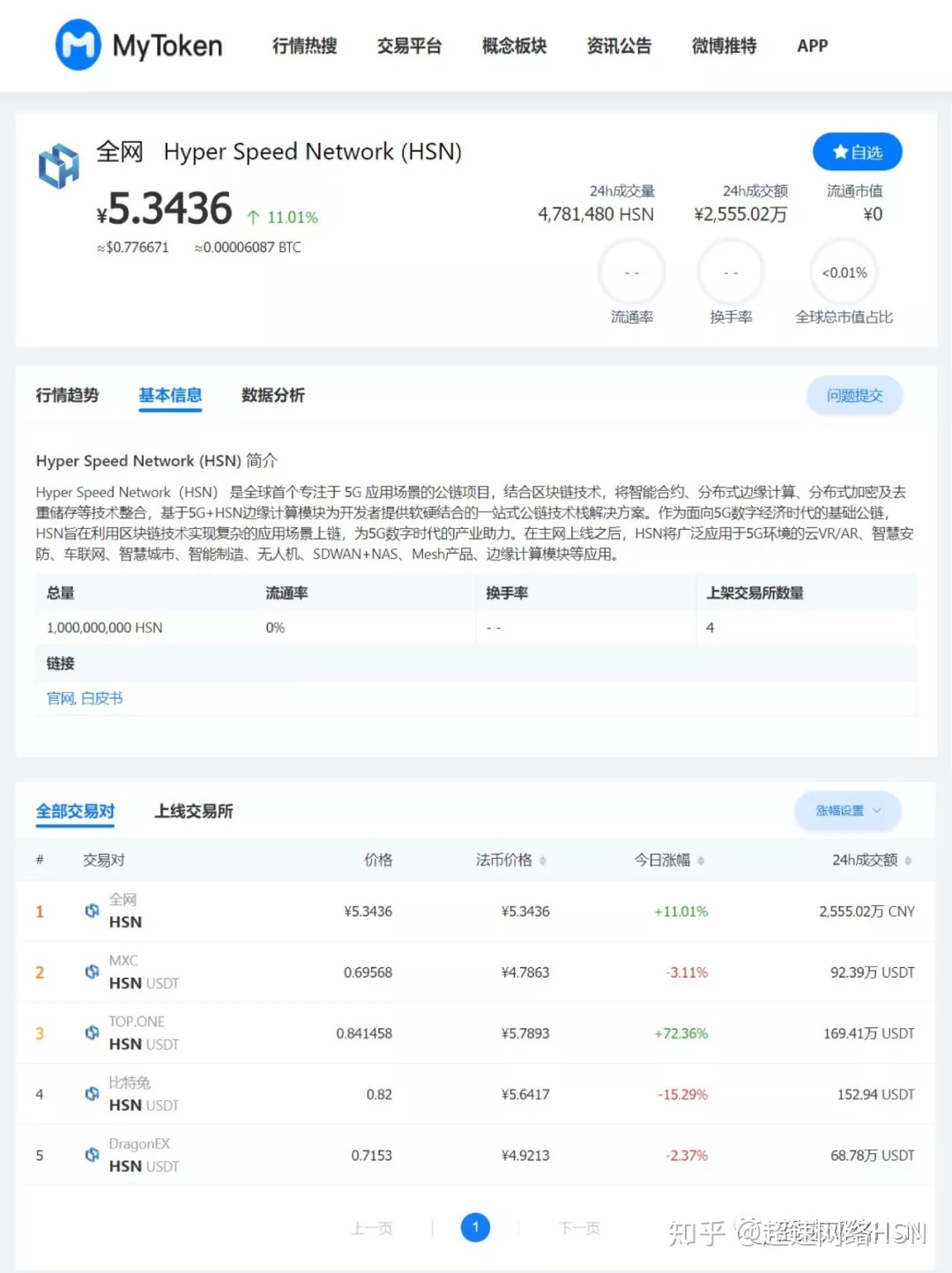952x1273 pixels.
Task: Open the 白皮书 link
Action: pyautogui.click(x=101, y=698)
